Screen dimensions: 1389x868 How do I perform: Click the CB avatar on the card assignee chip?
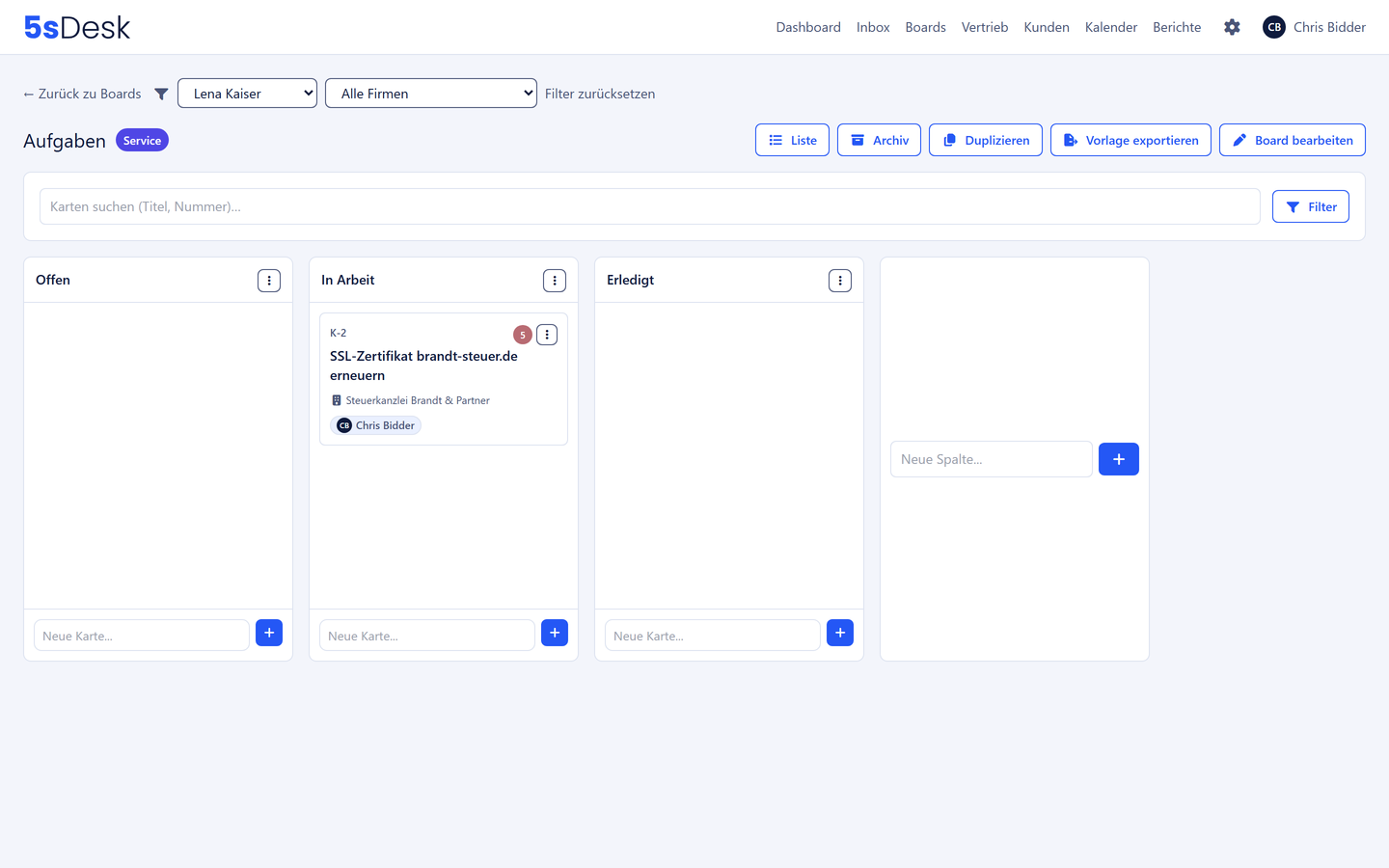pos(344,425)
